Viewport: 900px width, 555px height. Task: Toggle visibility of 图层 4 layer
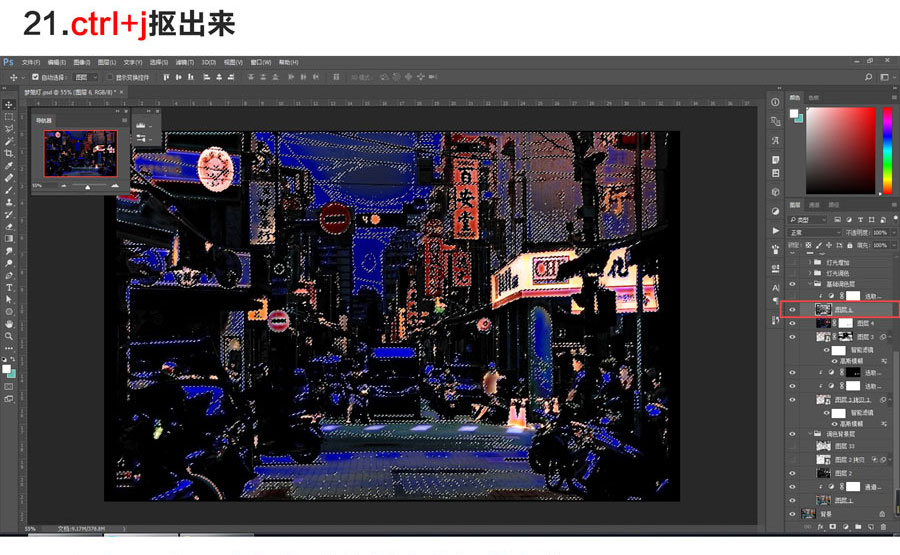[x=793, y=323]
